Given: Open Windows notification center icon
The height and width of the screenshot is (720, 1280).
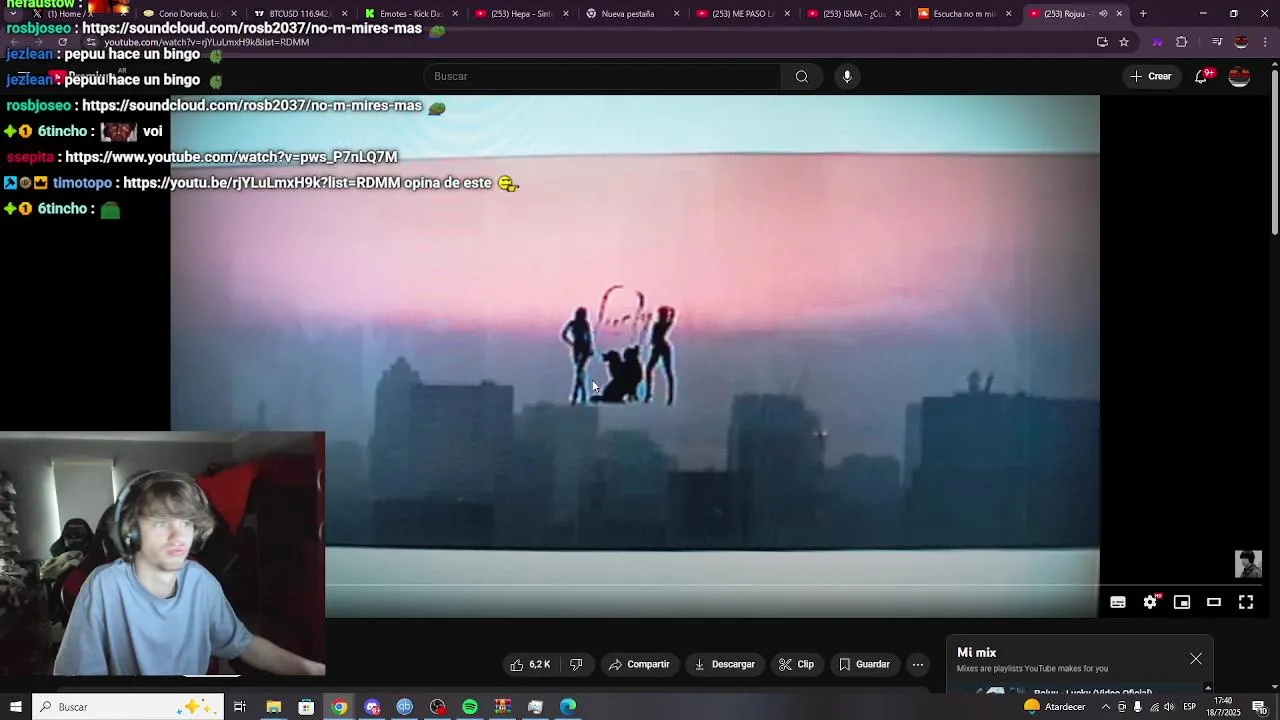Looking at the screenshot, I should tap(1260, 707).
